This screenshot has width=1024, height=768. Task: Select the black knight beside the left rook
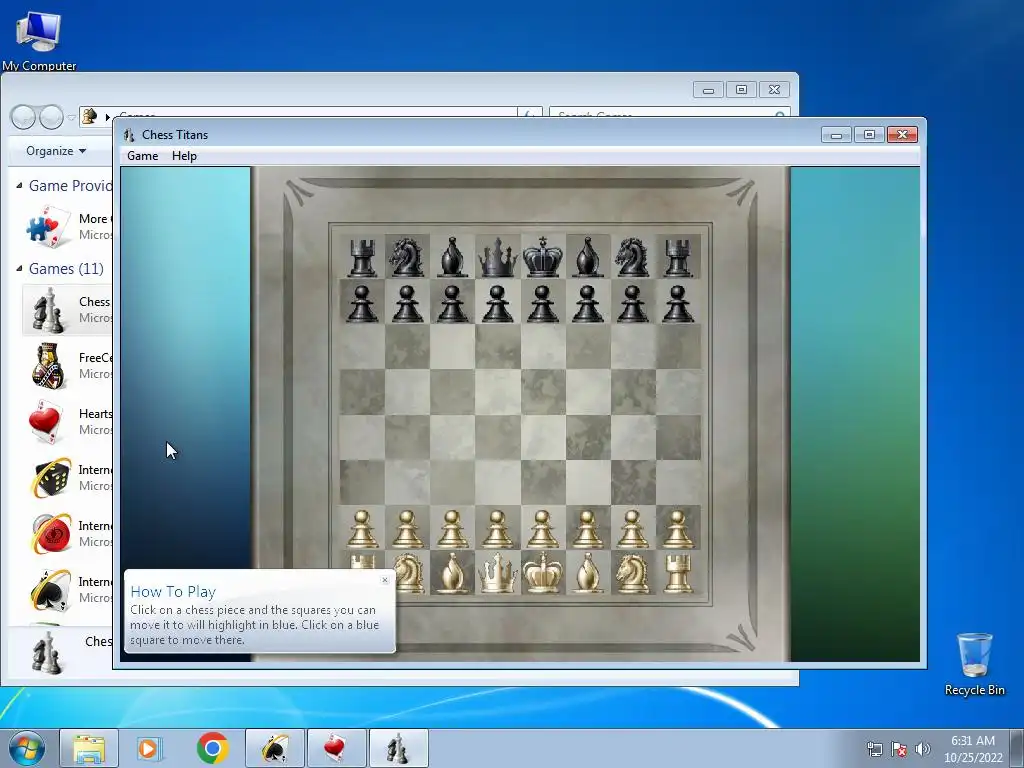pos(407,257)
